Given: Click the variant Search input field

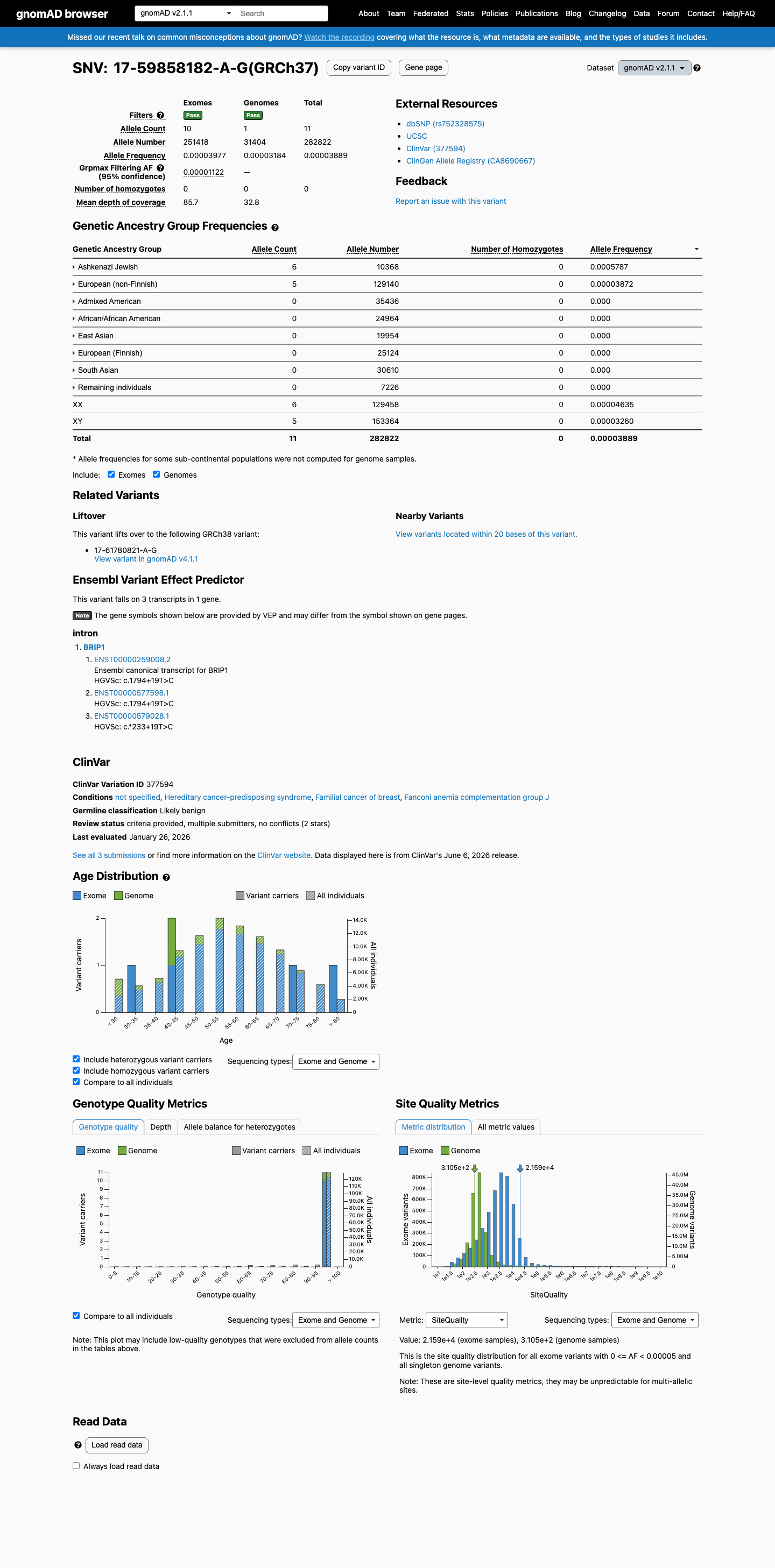Looking at the screenshot, I should (x=281, y=13).
